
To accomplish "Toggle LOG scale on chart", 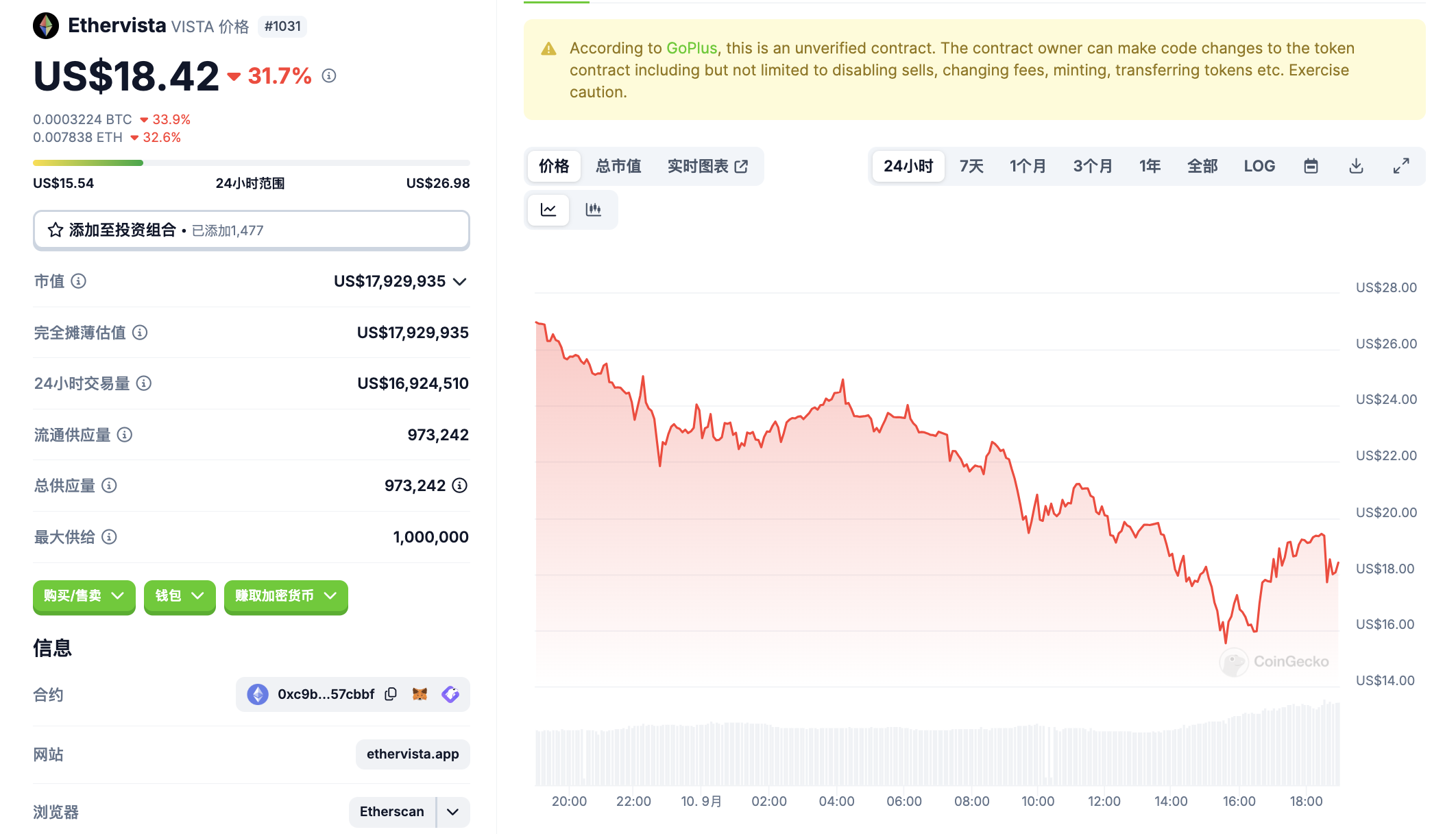I will click(1259, 166).
